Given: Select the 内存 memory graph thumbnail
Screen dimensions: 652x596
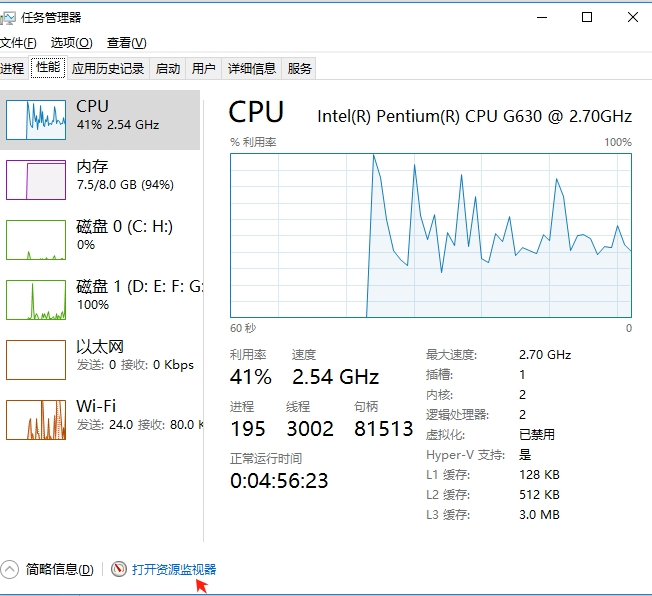Looking at the screenshot, I should 36,180.
